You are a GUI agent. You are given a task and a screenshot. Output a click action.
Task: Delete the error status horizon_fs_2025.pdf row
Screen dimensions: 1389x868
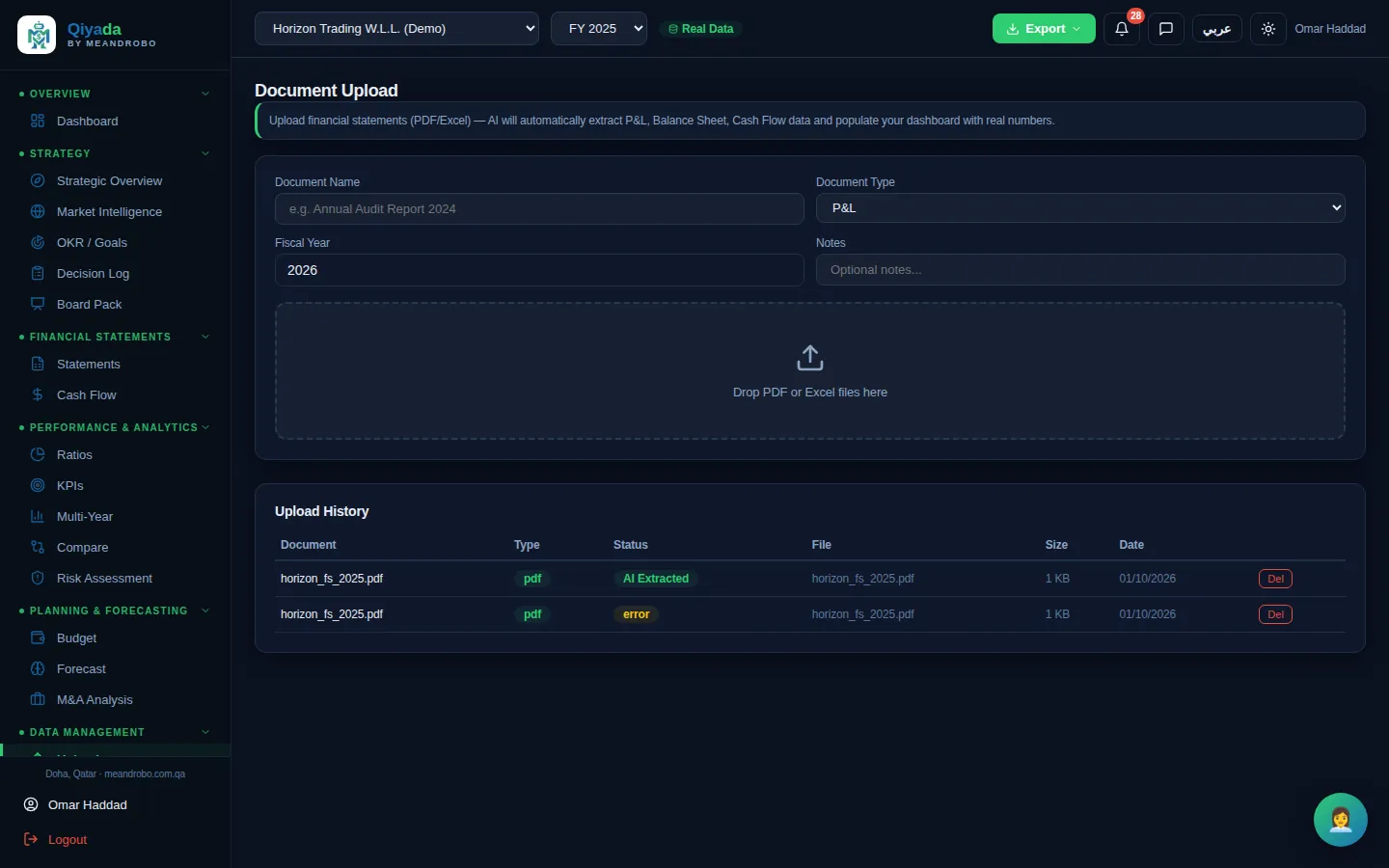(1275, 614)
